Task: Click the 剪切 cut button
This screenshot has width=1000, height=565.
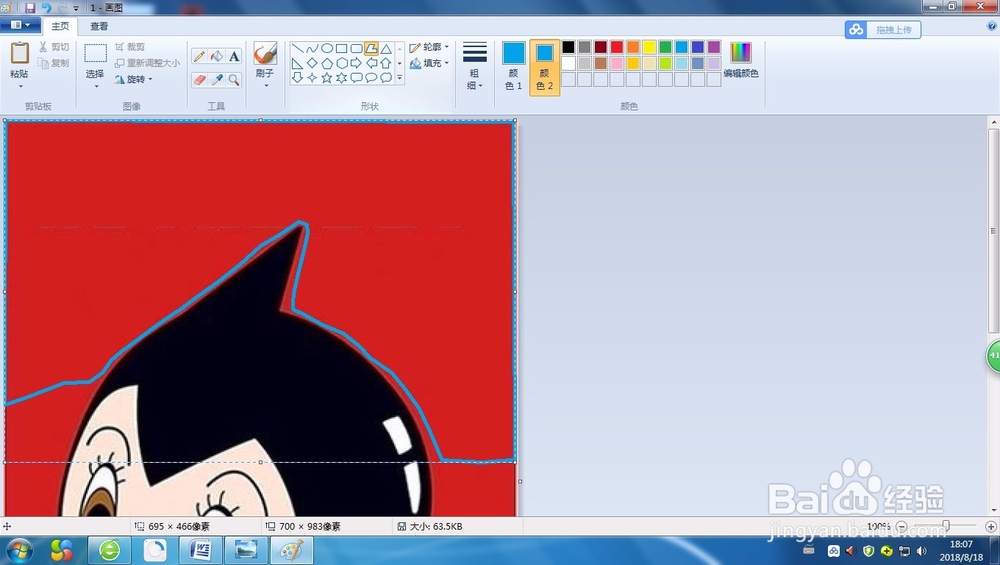Action: [x=54, y=47]
